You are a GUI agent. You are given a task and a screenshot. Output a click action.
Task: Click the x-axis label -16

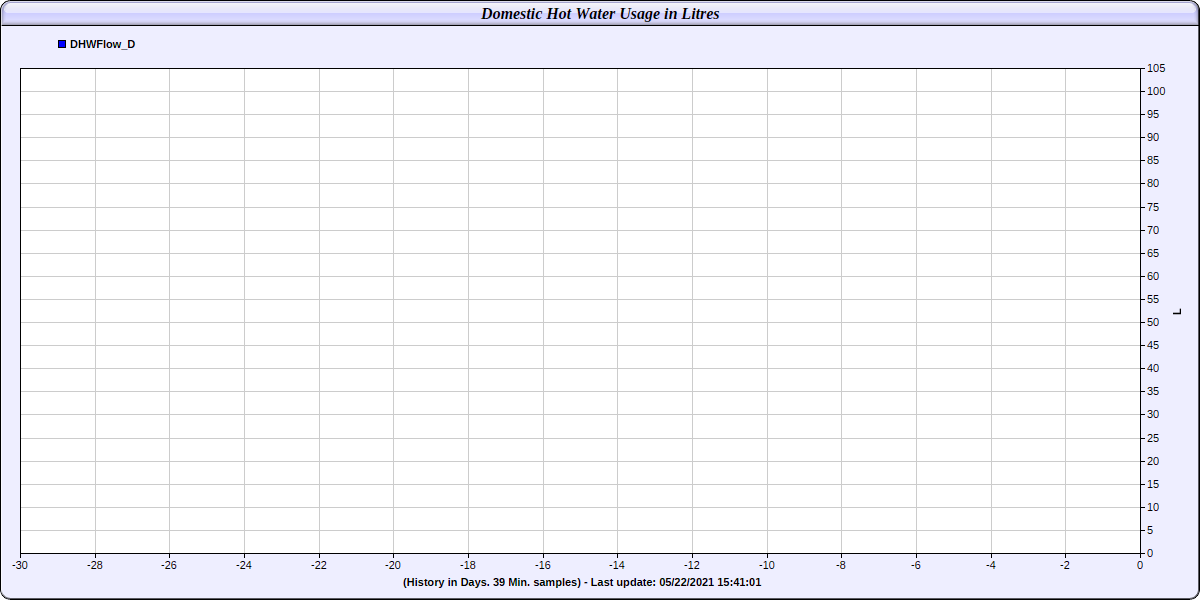542,565
